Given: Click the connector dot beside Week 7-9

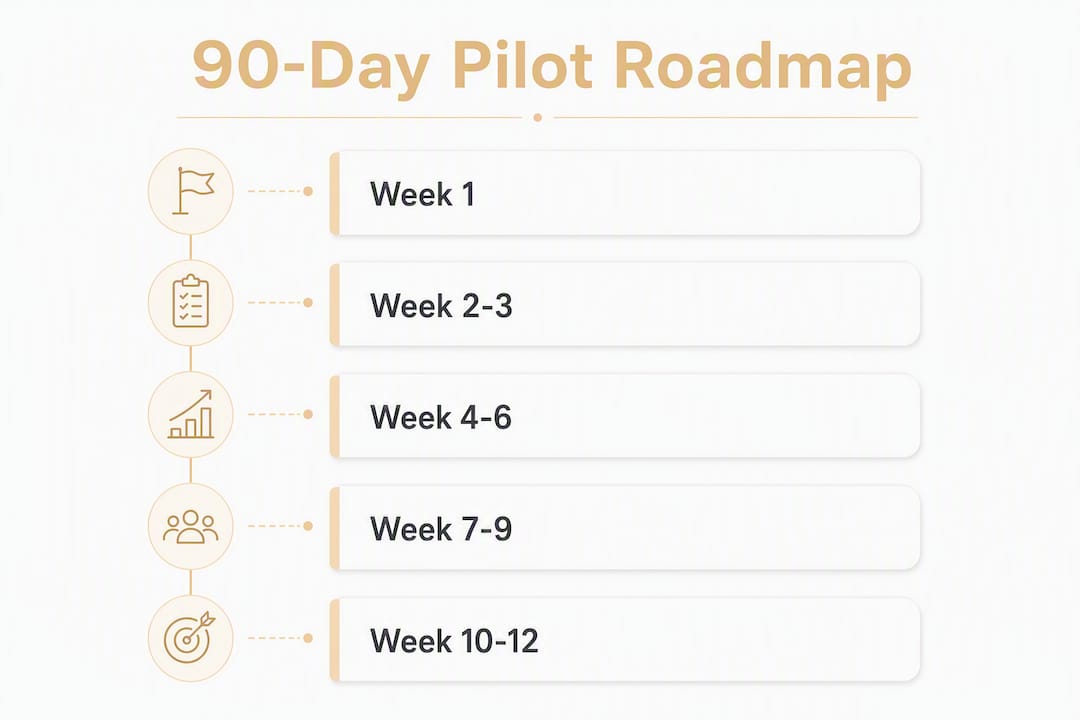Looking at the screenshot, I should coord(308,526).
